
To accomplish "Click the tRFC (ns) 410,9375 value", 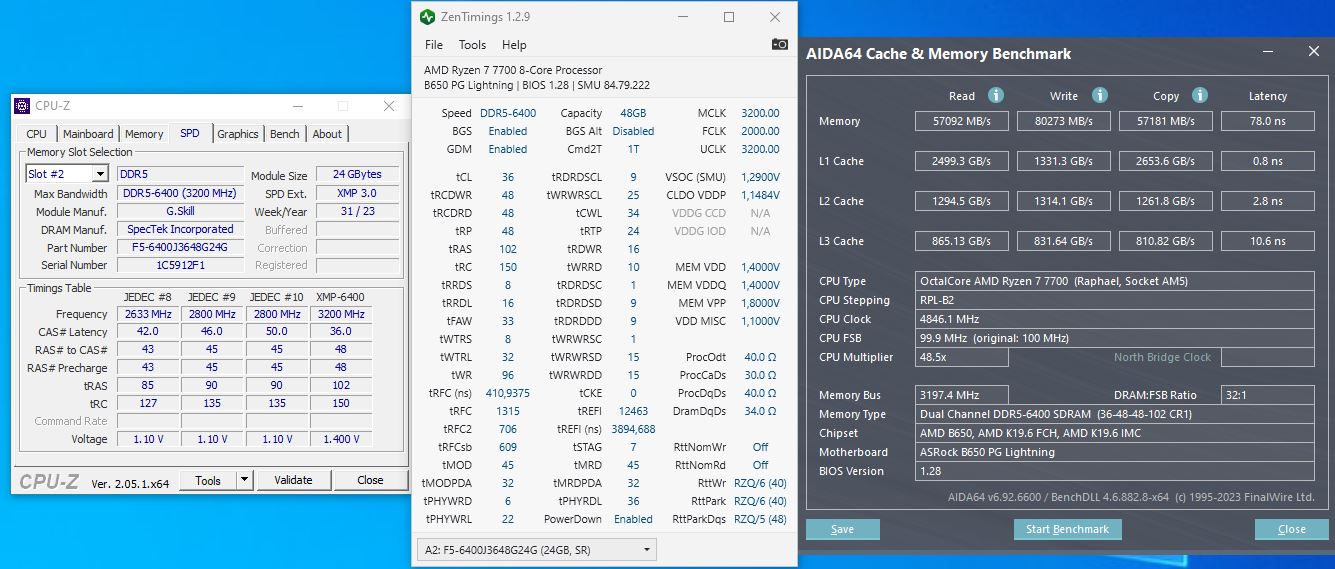I will [508, 393].
